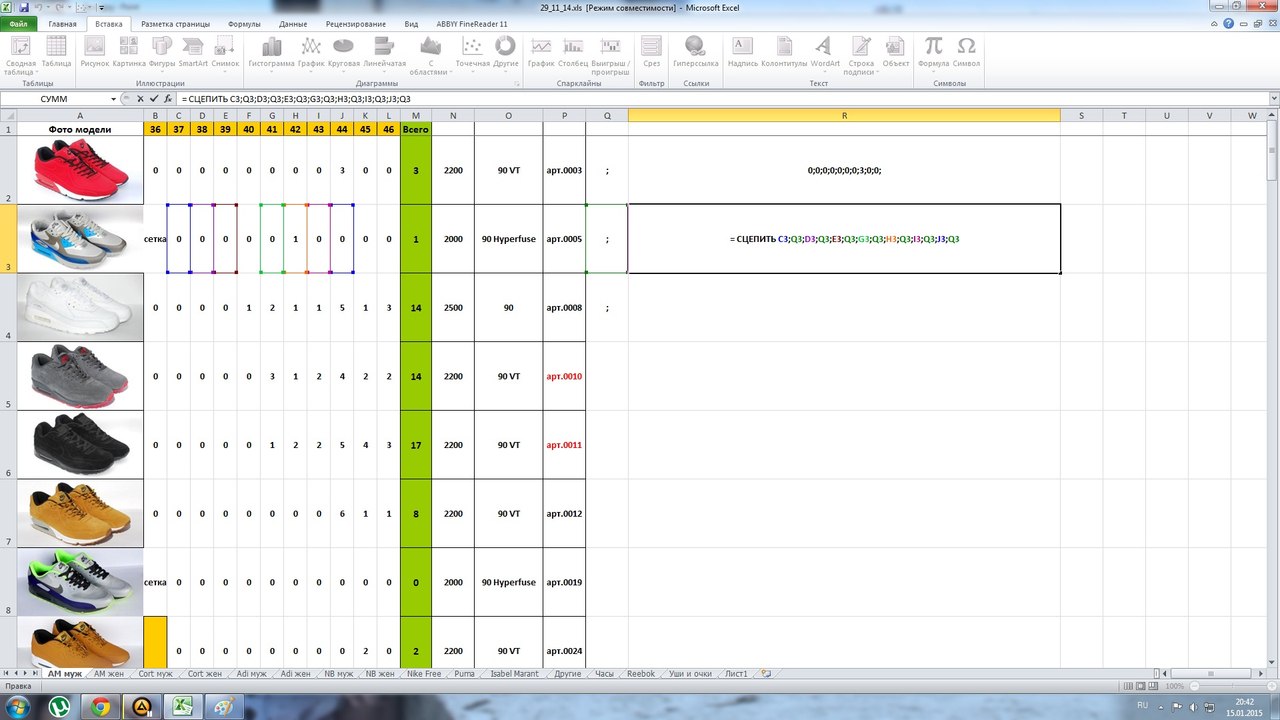Switch to the Формулы ribbon tab

coord(244,23)
